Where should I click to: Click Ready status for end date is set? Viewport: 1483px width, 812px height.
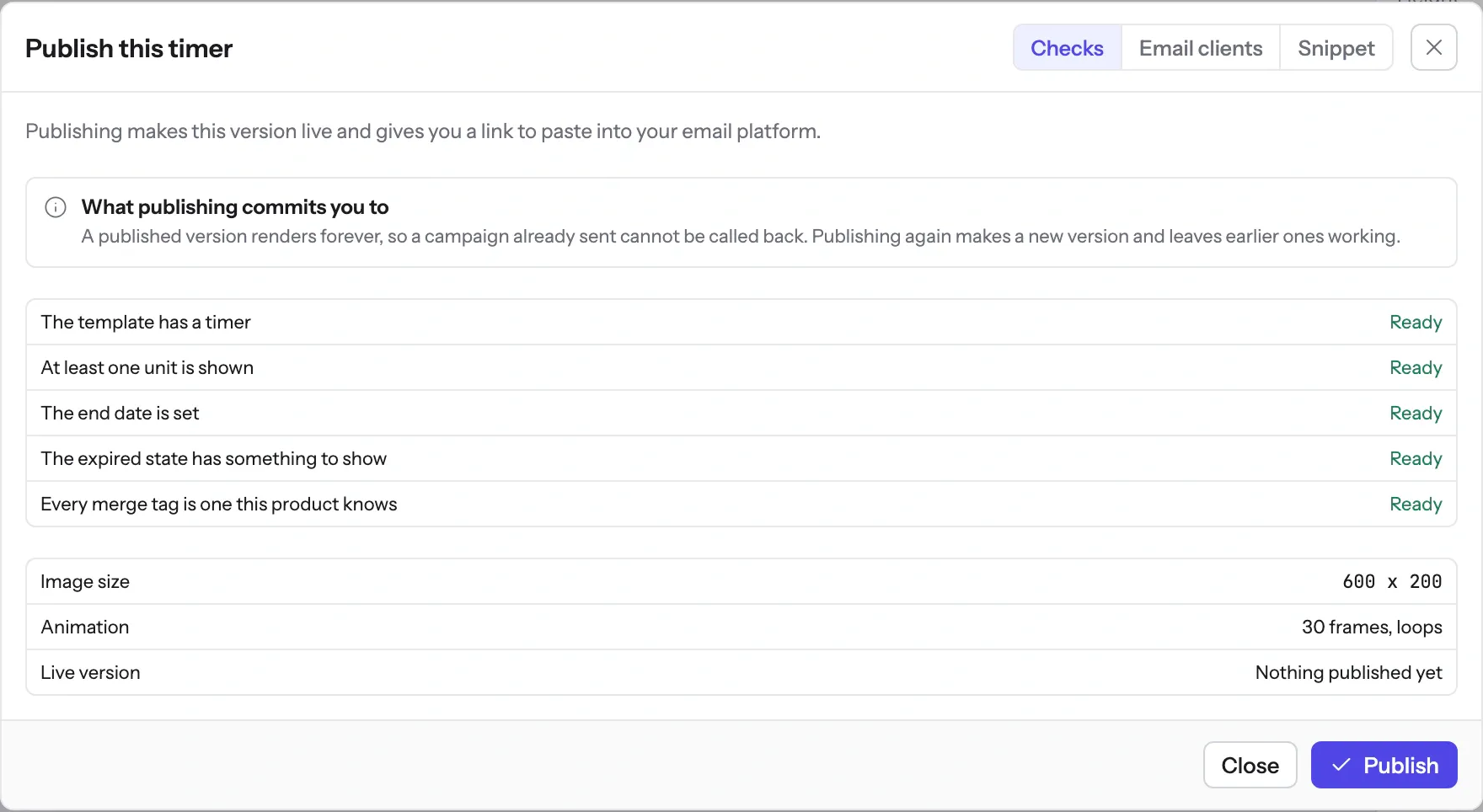(x=1416, y=413)
